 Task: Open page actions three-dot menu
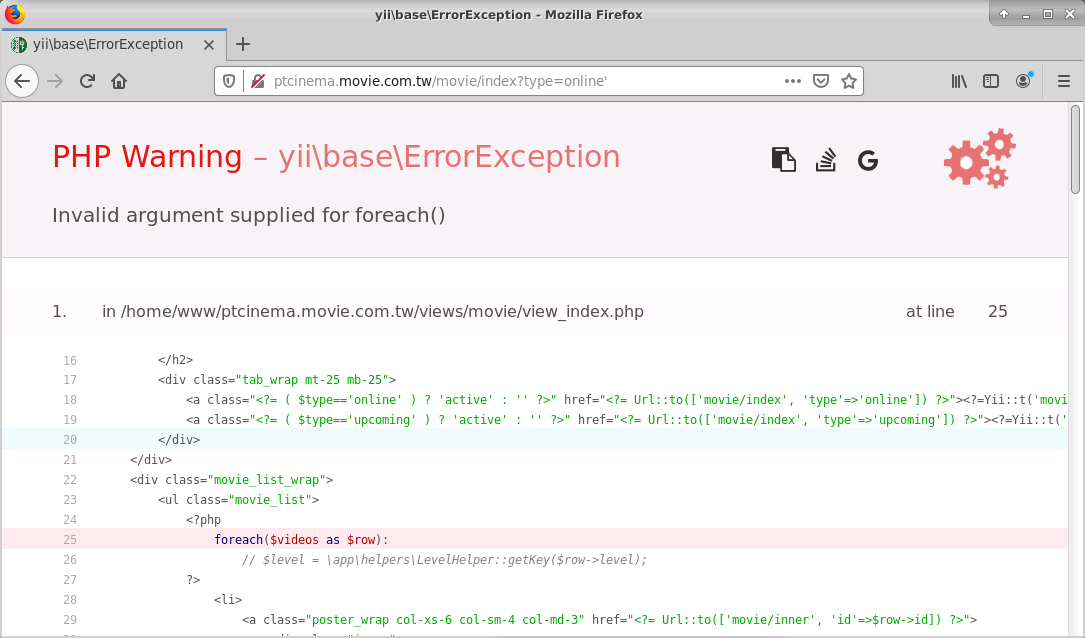[793, 81]
